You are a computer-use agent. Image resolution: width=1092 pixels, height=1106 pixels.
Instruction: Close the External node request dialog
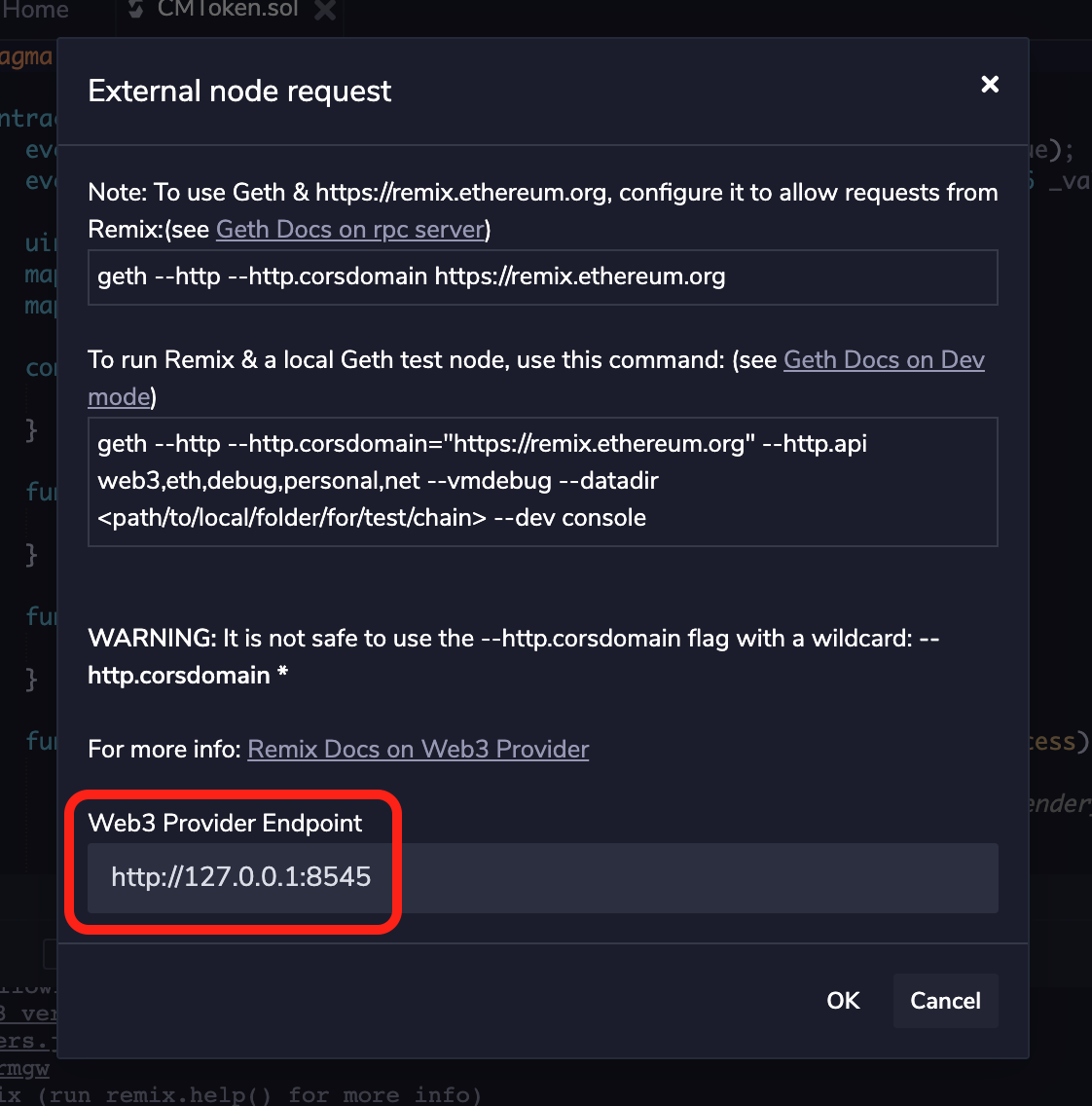pos(990,85)
